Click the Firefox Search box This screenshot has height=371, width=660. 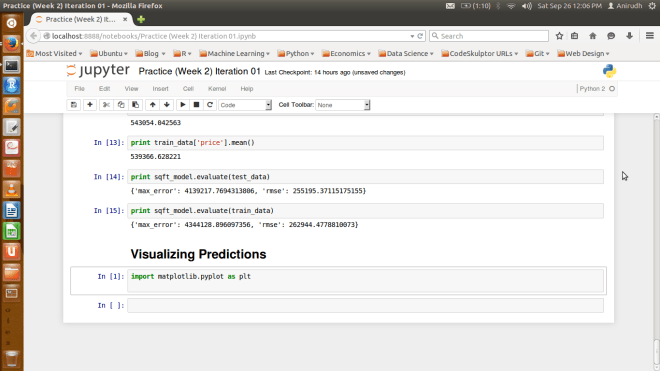click(x=489, y=36)
